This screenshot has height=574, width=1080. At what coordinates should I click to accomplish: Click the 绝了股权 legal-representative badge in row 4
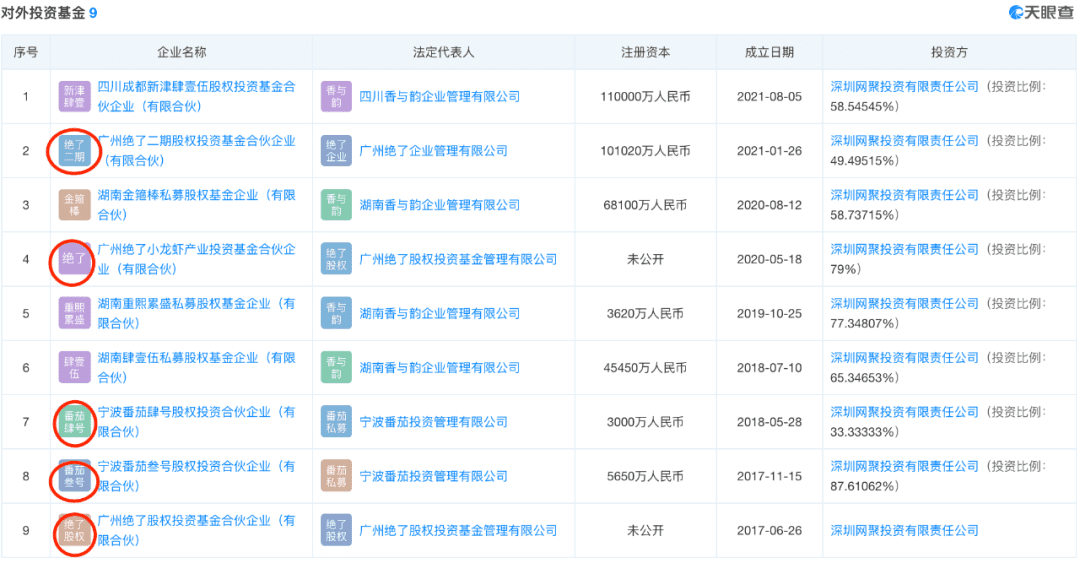click(x=336, y=260)
